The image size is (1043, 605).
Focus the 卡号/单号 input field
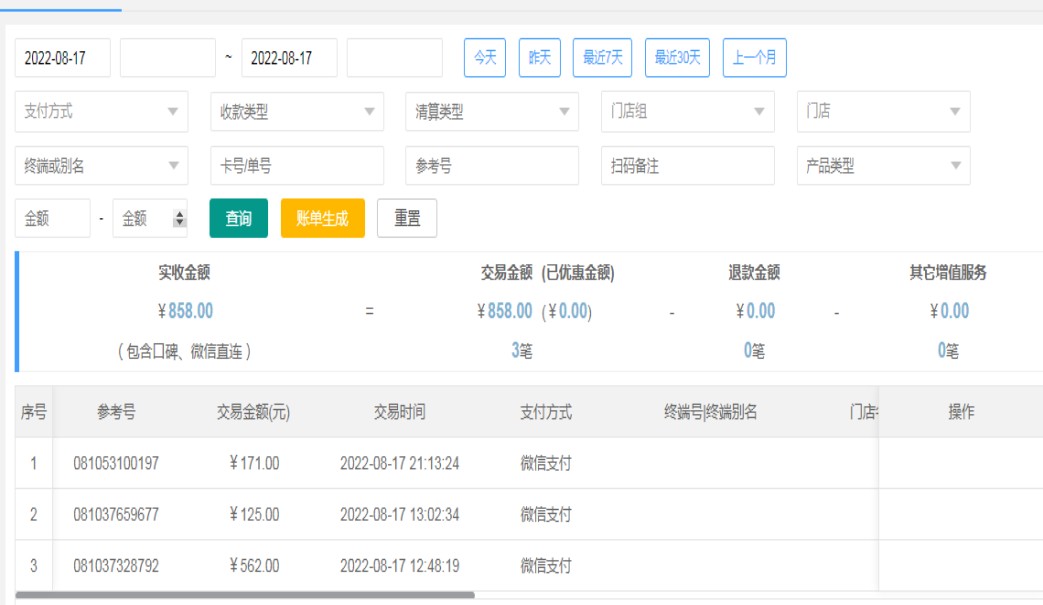point(296,167)
